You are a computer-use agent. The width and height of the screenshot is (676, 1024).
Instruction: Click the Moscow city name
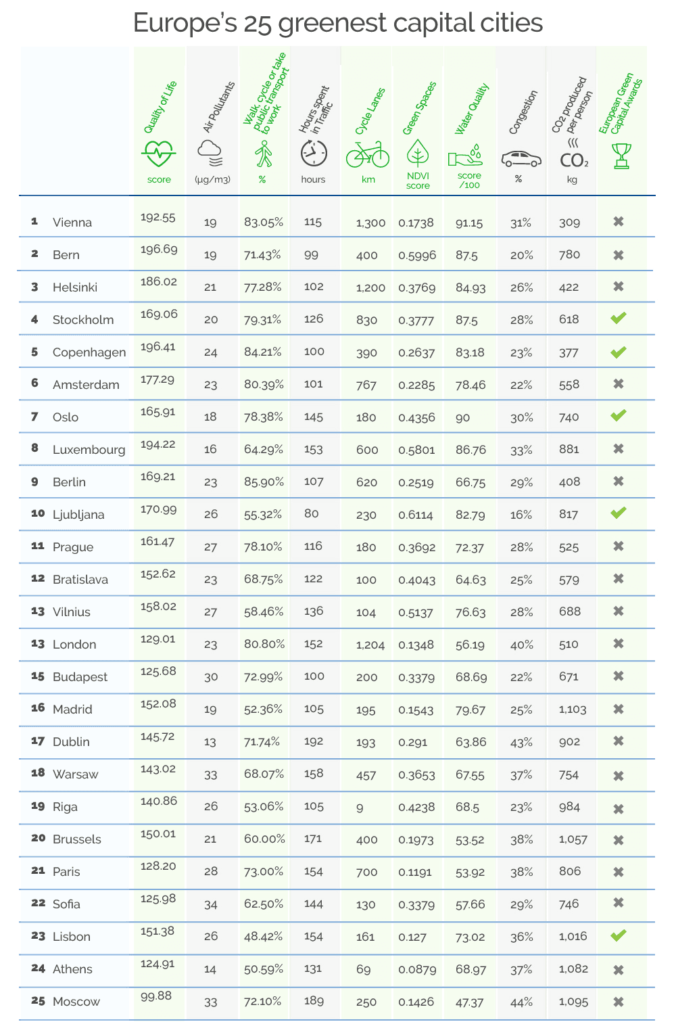click(76, 1001)
